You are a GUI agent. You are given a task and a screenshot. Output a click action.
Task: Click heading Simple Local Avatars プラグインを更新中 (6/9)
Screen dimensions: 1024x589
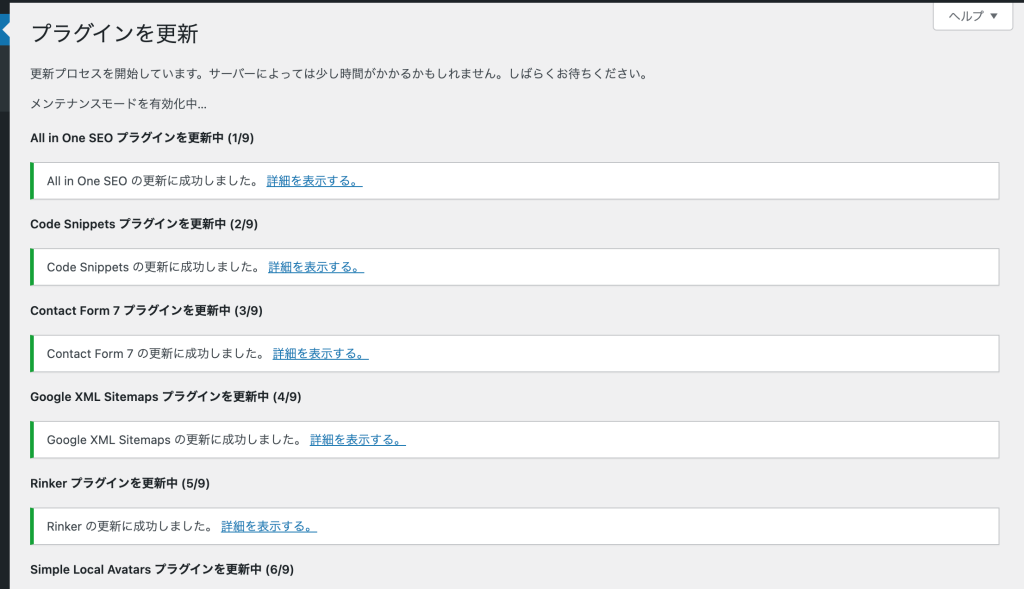tap(162, 569)
